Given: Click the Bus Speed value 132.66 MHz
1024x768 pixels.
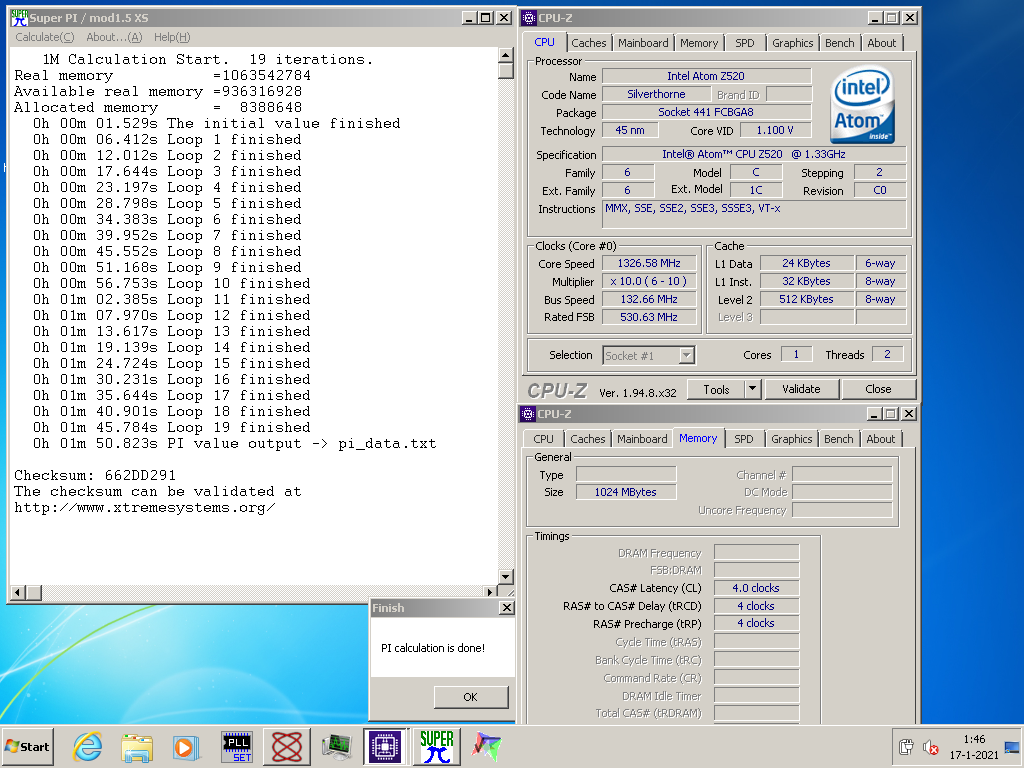Looking at the screenshot, I should coord(648,299).
